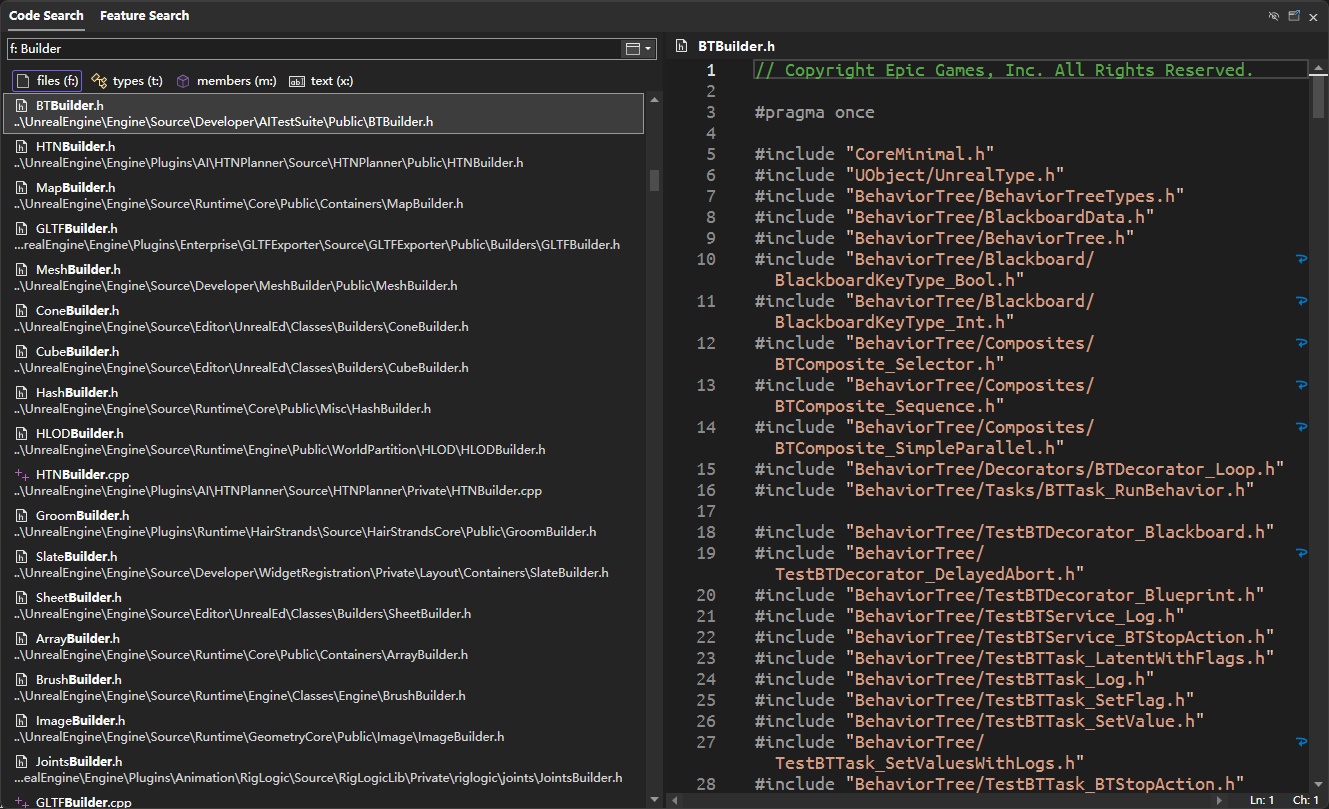
Task: Select the Code Search tab
Action: [x=46, y=16]
